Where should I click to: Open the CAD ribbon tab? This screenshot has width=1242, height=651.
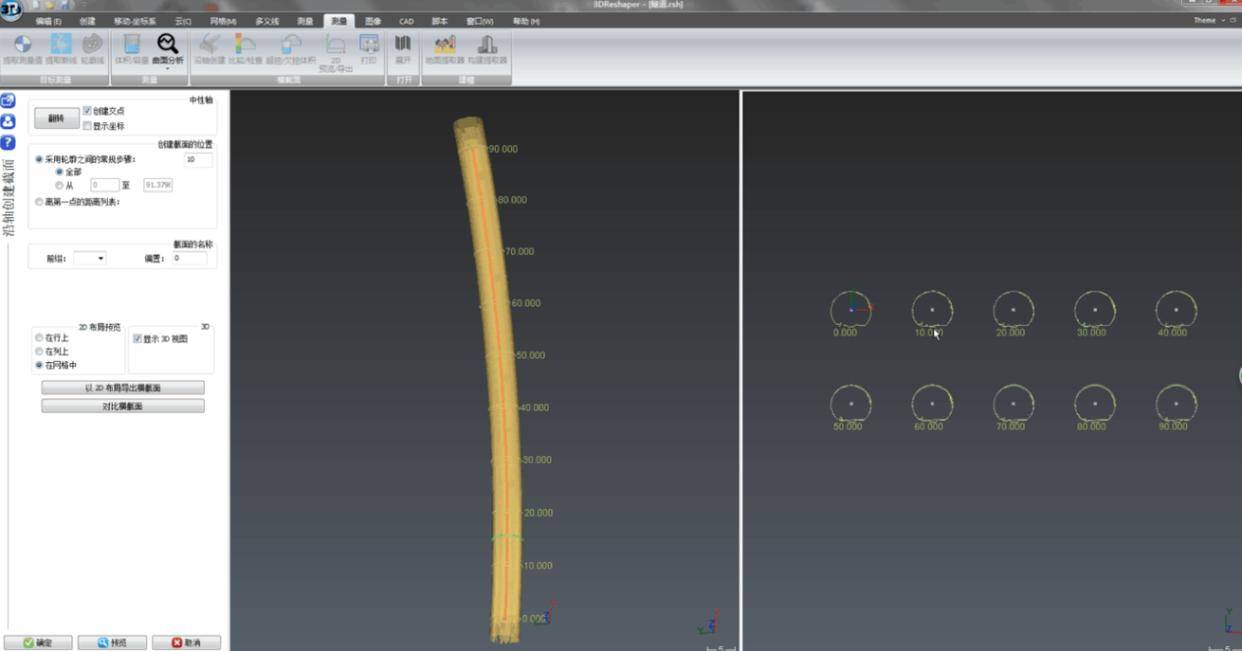click(406, 21)
